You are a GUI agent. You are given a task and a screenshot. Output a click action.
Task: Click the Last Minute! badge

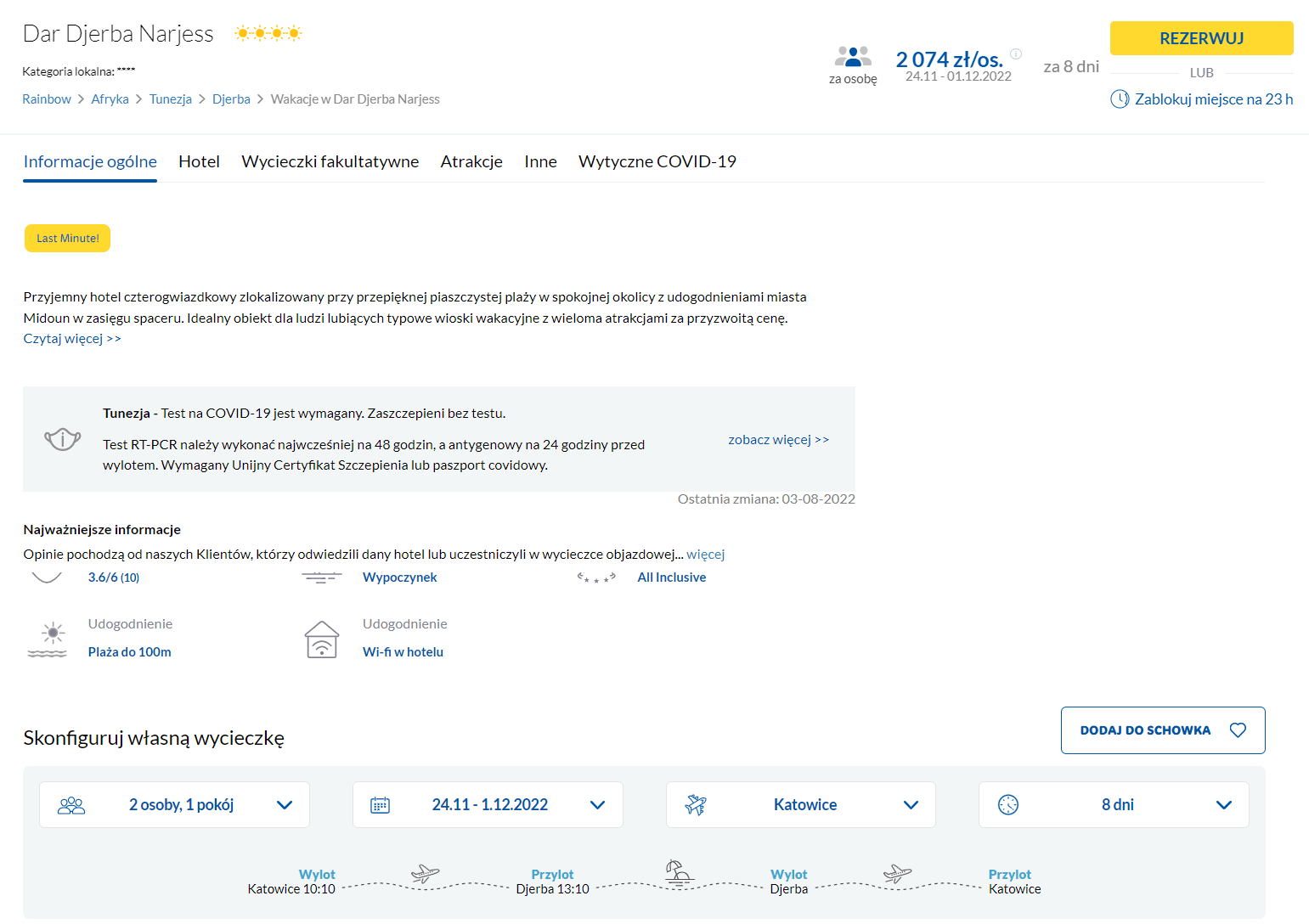(x=68, y=239)
